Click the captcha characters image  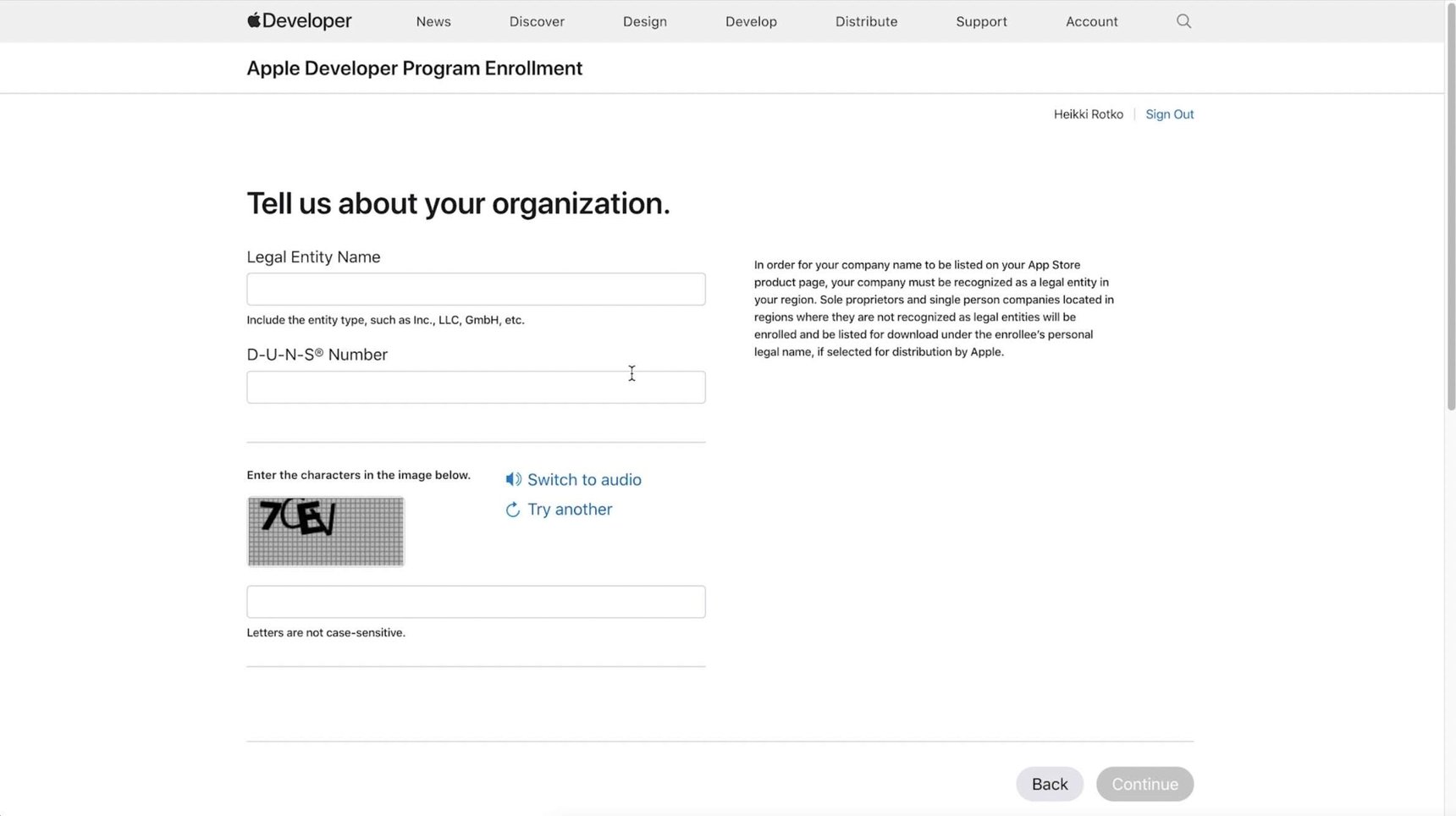(x=325, y=531)
